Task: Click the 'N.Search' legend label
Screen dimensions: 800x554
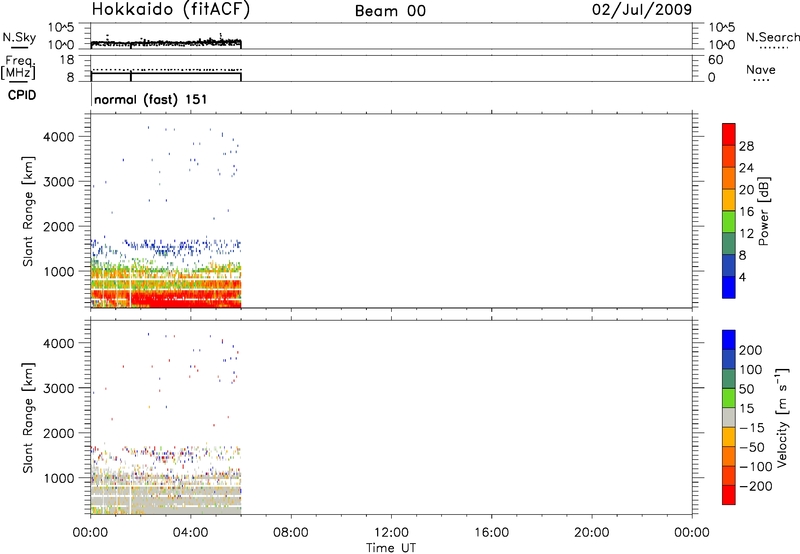Action: [x=773, y=37]
